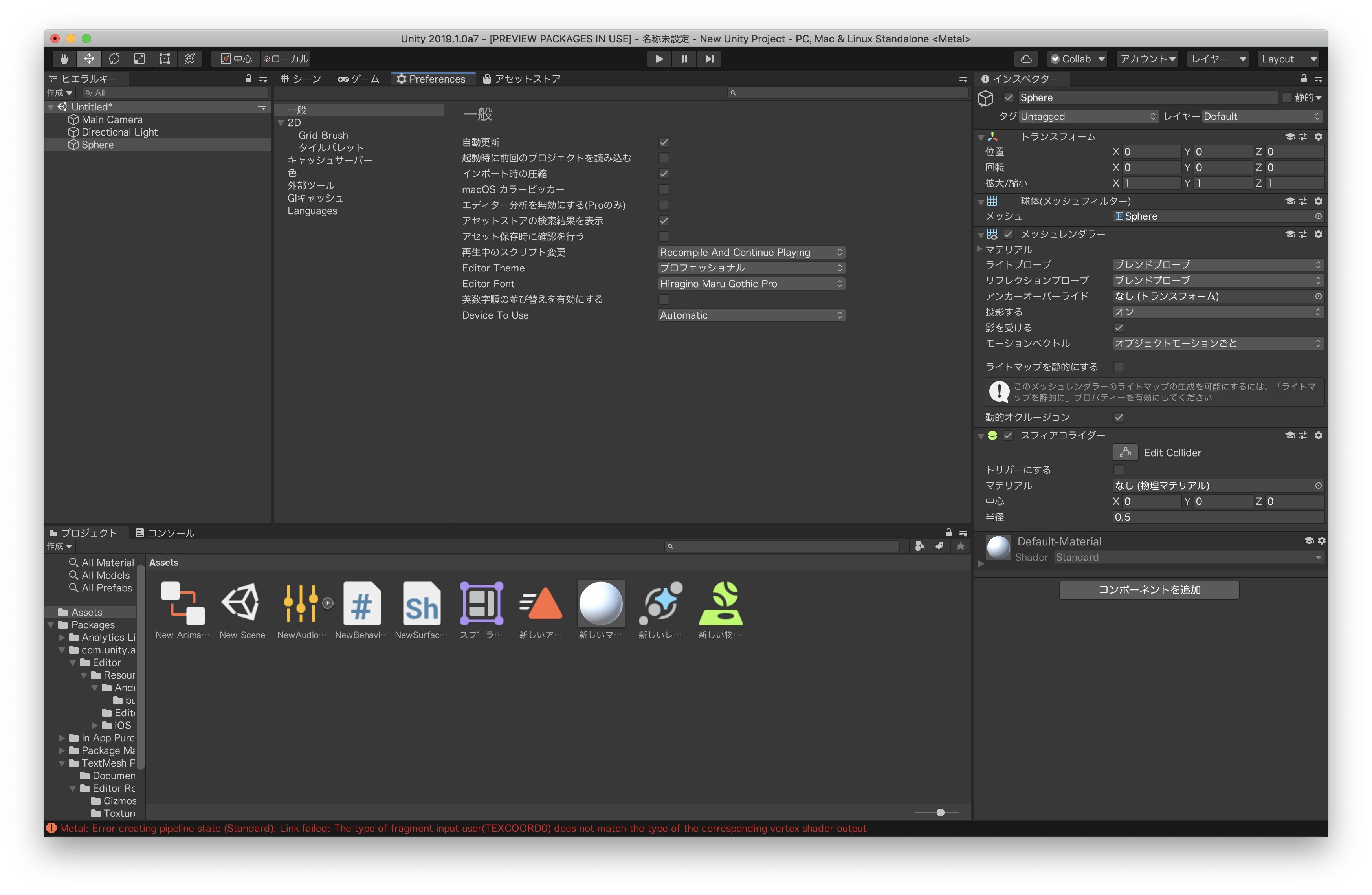Viewport: 1372px width, 895px height.
Task: Click コンポーネントを追加 button
Action: (x=1149, y=590)
